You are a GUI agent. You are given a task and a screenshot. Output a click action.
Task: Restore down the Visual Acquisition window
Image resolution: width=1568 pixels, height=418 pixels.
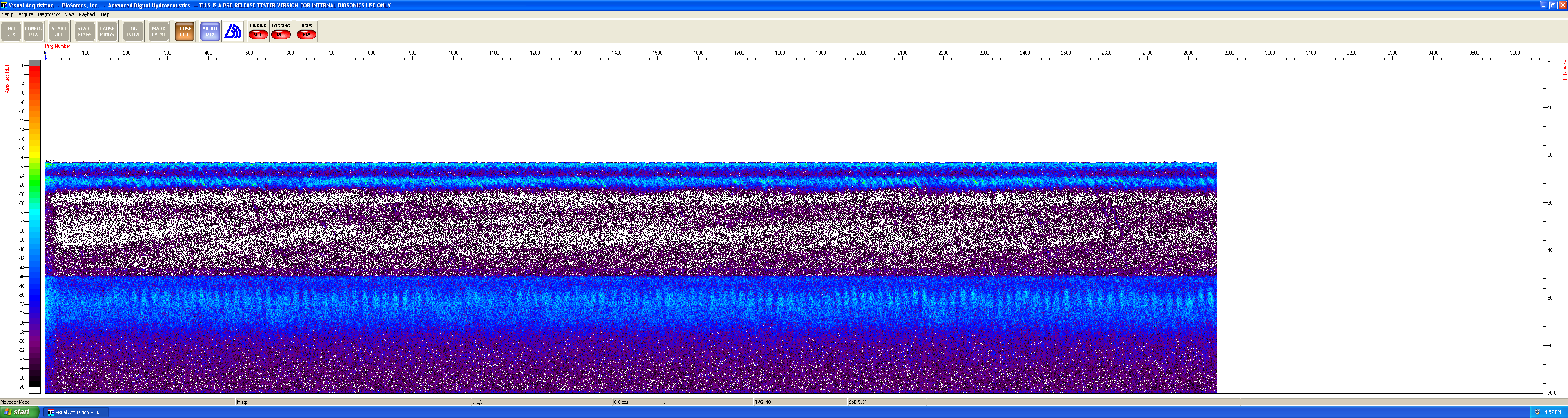1553,5
